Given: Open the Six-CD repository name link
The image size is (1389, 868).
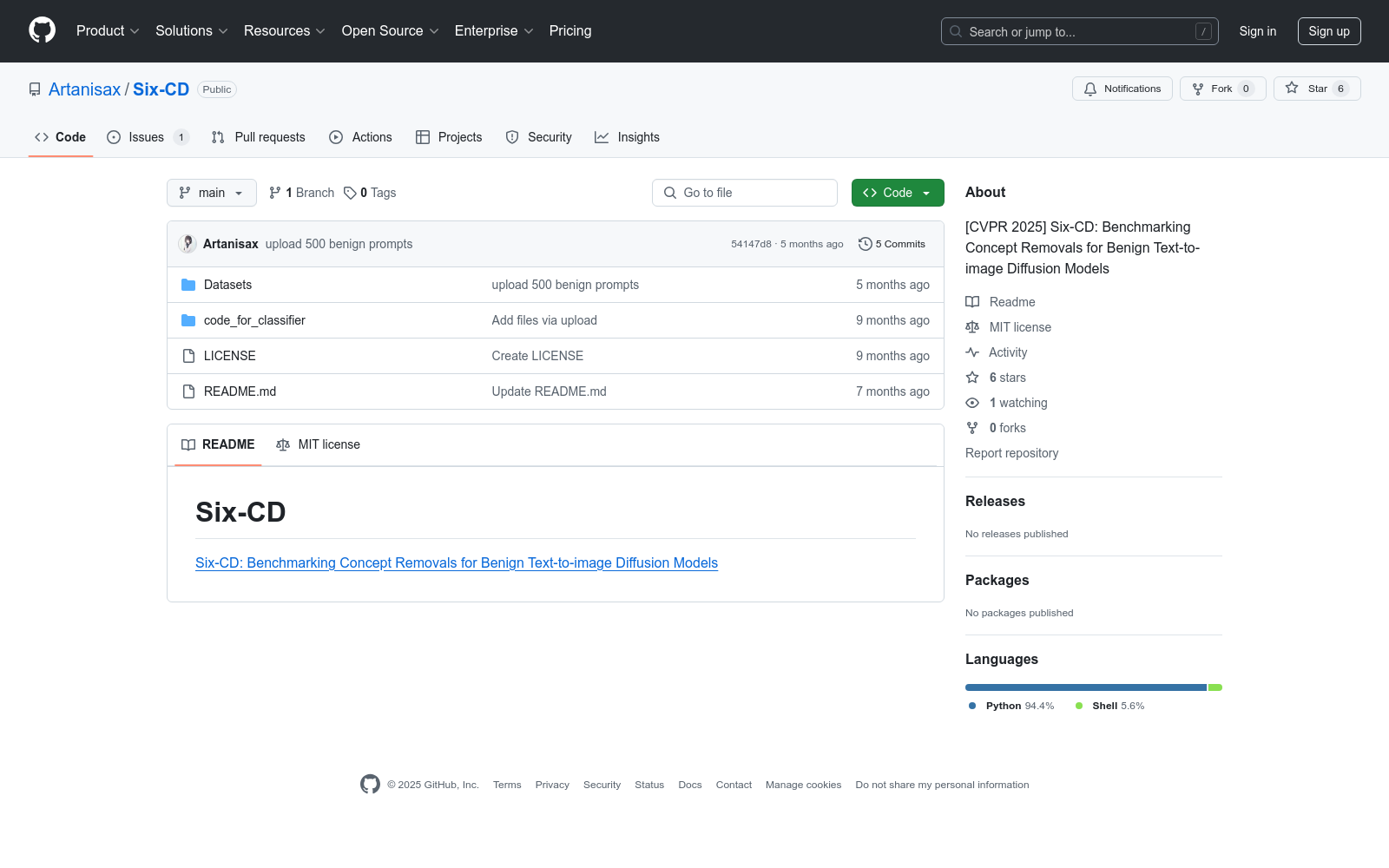Looking at the screenshot, I should coord(161,89).
